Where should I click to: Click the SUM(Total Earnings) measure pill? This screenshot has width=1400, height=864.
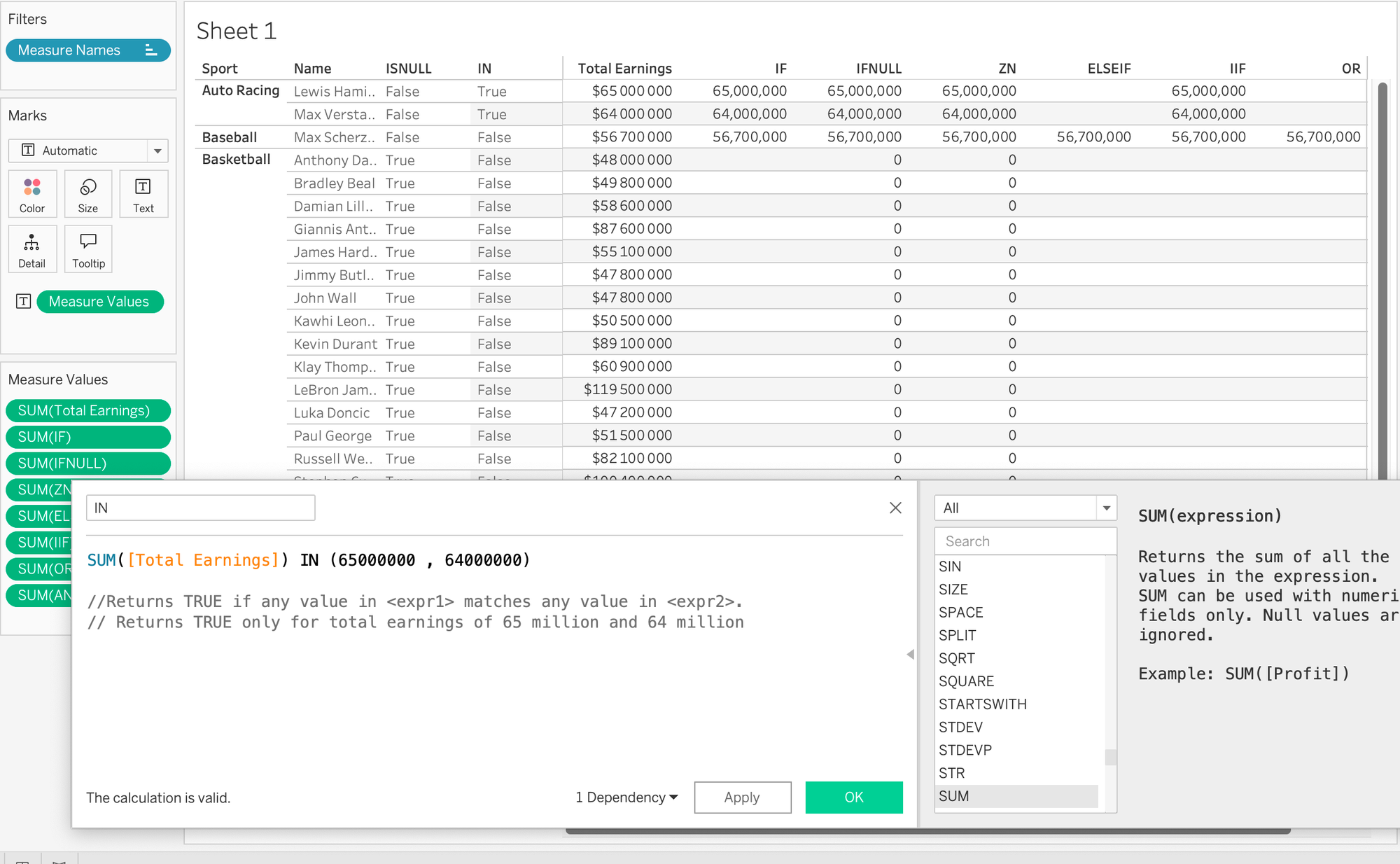(x=88, y=411)
